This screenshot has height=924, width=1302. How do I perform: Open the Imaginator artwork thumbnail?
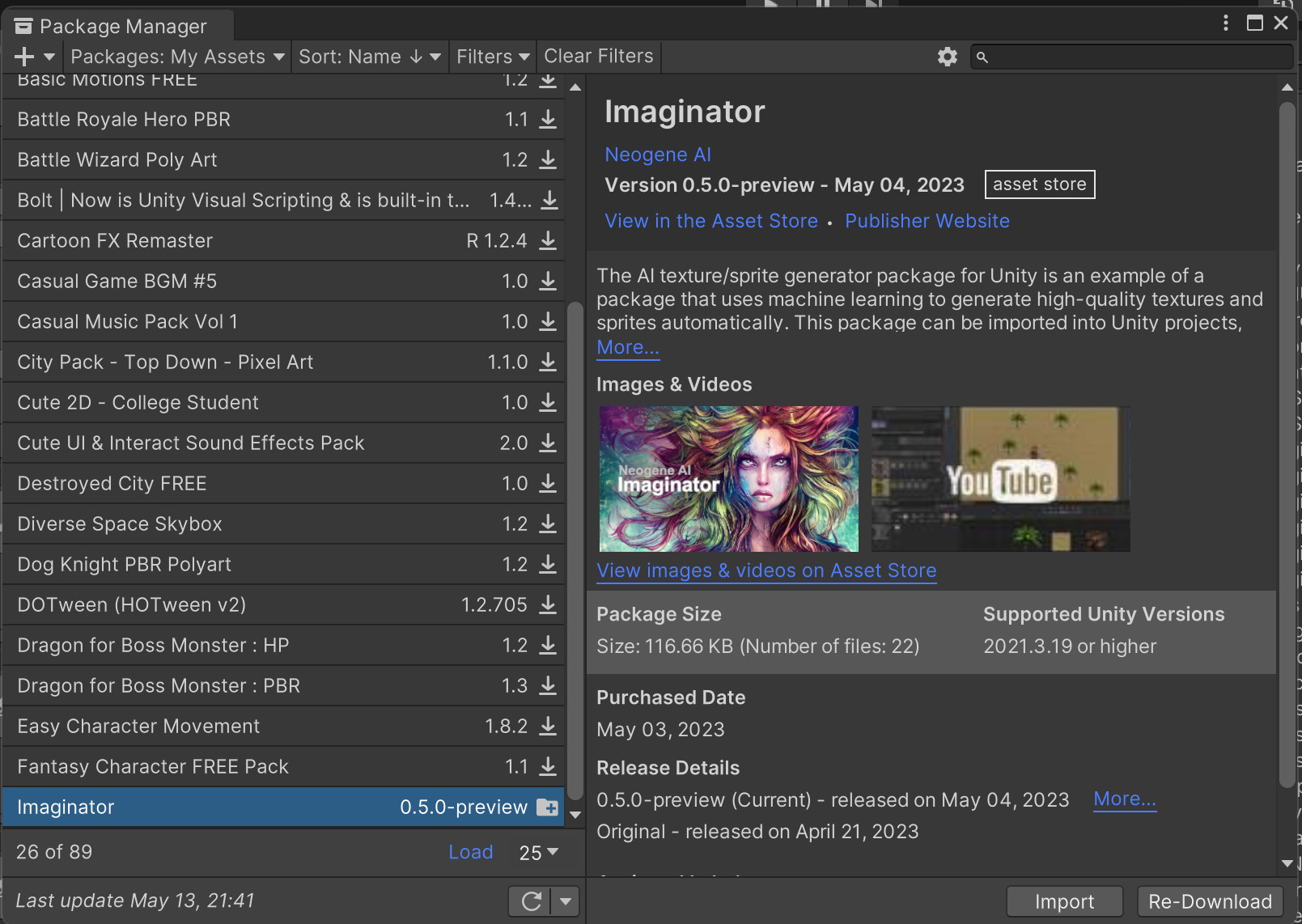pyautogui.click(x=728, y=479)
